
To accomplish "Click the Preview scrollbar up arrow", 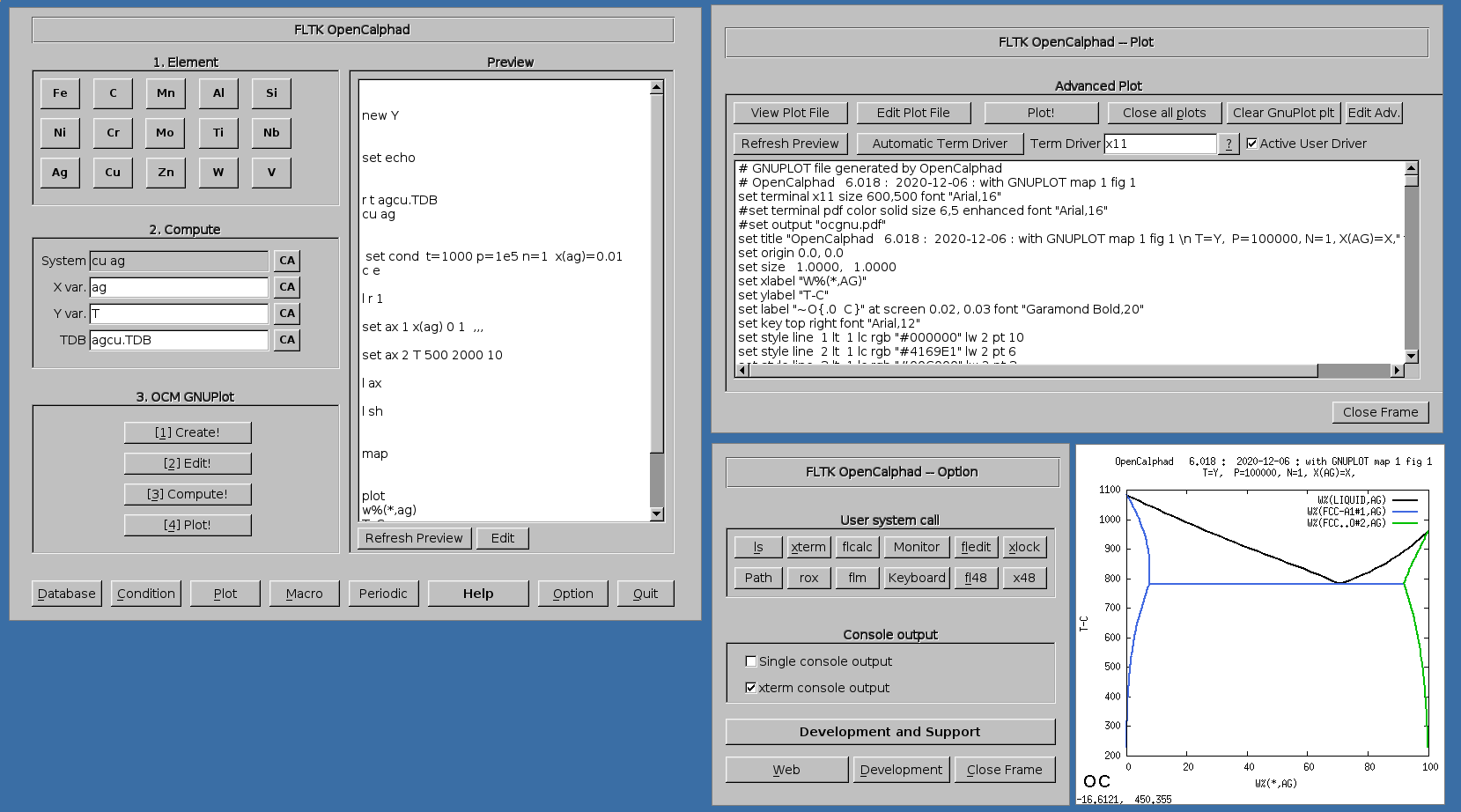I will (656, 87).
